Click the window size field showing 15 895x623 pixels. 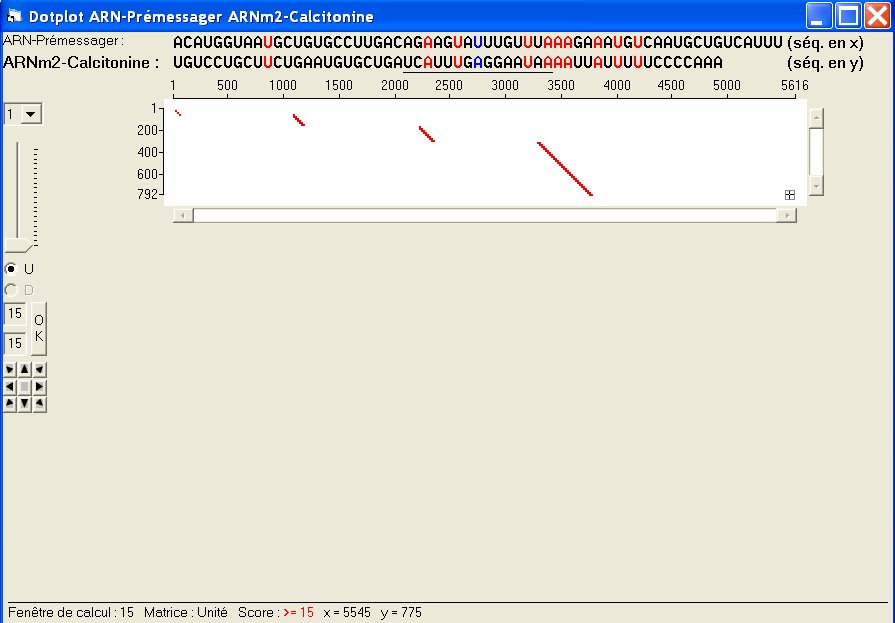[13, 313]
